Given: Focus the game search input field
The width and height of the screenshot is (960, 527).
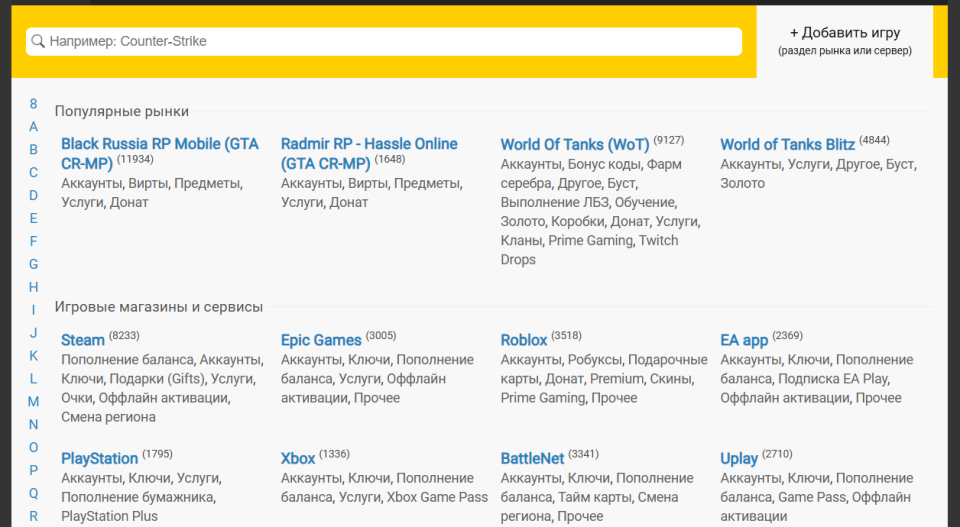Looking at the screenshot, I should point(384,41).
